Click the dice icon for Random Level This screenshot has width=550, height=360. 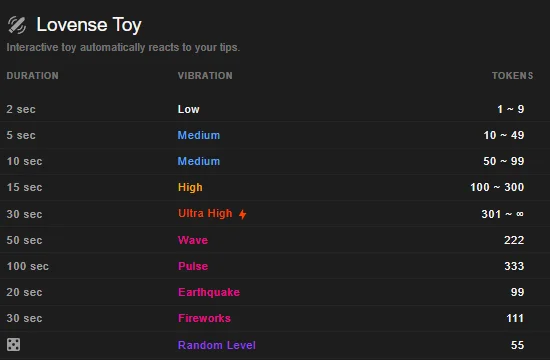point(13,345)
